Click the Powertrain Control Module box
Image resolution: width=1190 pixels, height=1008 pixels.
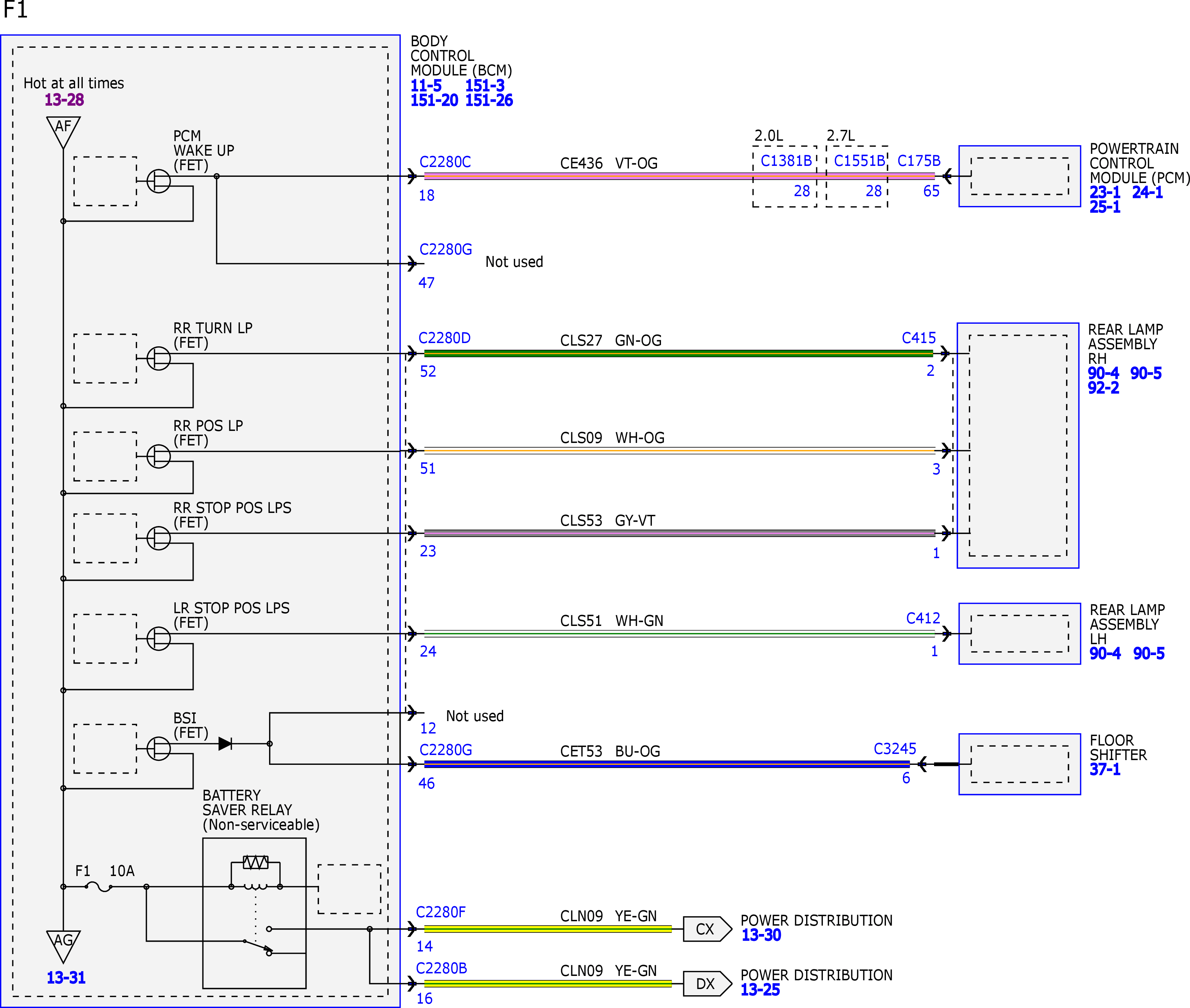[x=1020, y=176]
